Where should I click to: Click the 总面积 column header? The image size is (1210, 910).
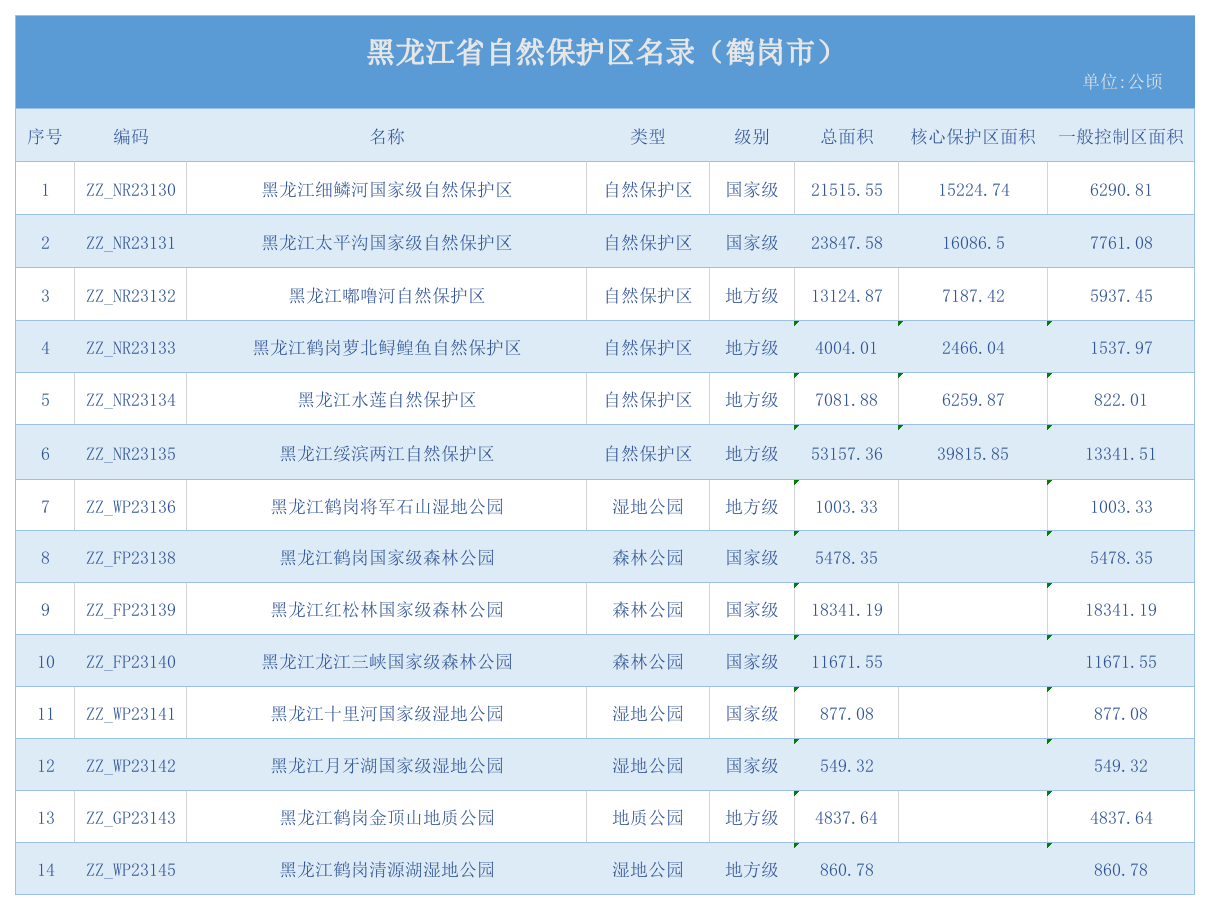pyautogui.click(x=847, y=136)
